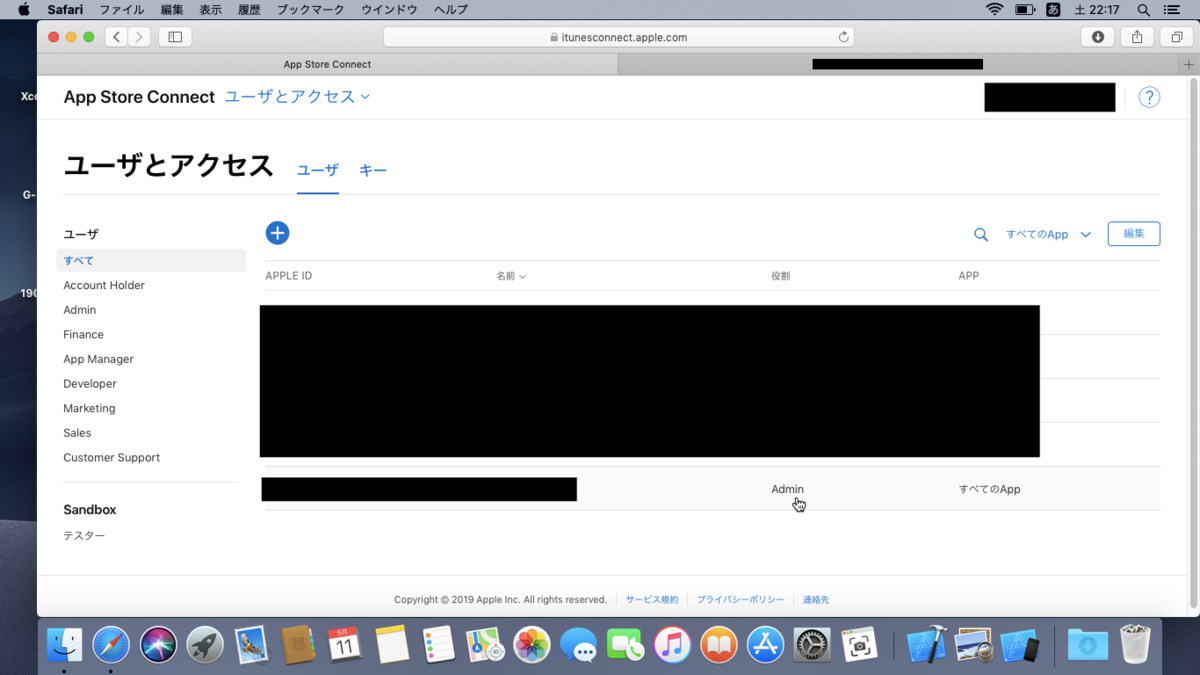Open Xcode from the Dock

point(927,645)
